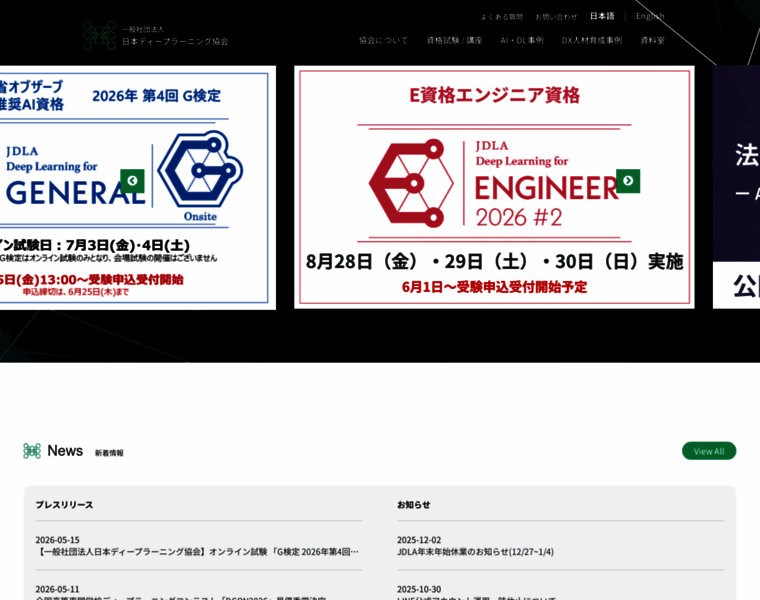
Task: Open the E資格 ENGINEER 2026 #2 banner
Action: click(x=494, y=187)
